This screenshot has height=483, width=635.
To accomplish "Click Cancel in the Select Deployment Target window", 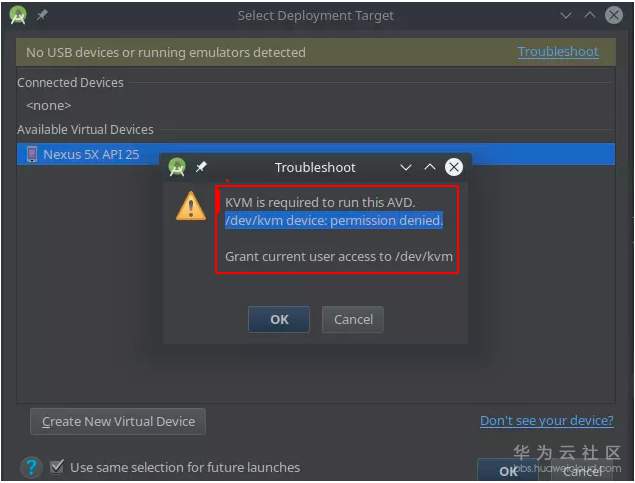I will 582,471.
